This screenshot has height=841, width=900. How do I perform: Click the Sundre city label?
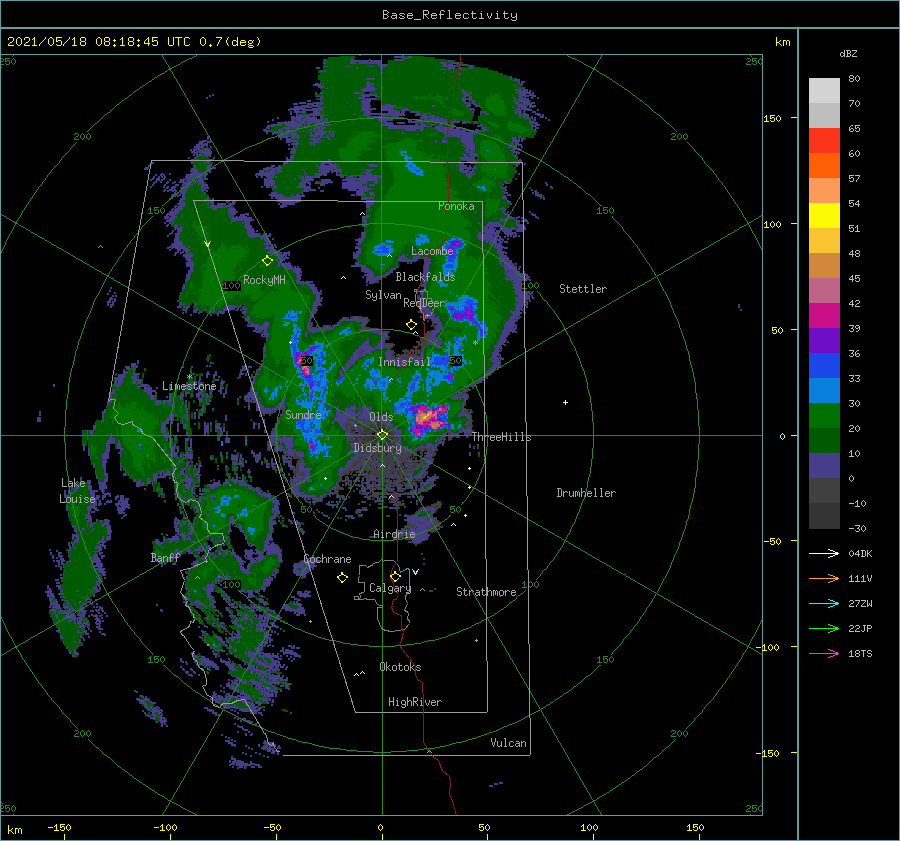point(303,415)
